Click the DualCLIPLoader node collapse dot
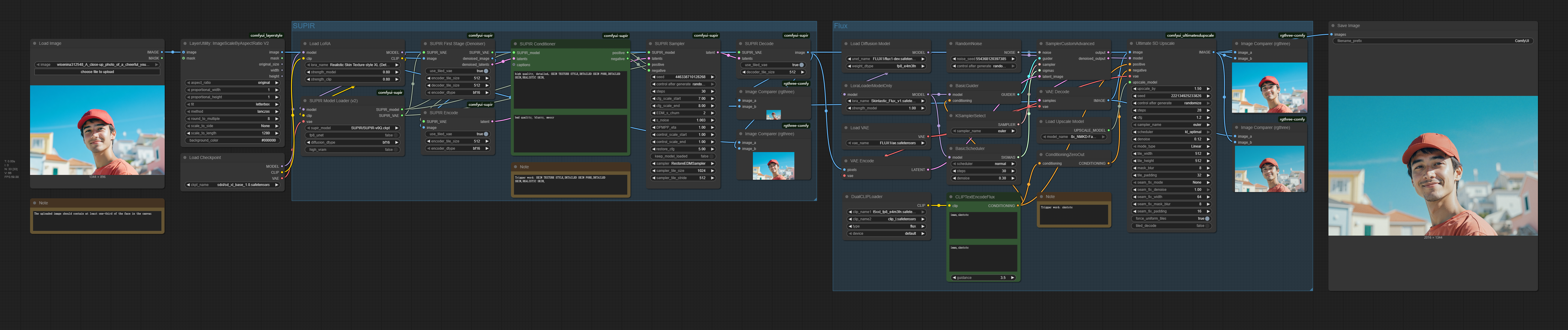This screenshot has width=1568, height=330. (845, 197)
